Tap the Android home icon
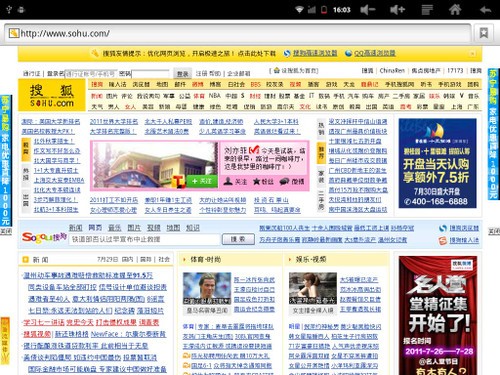The image size is (500, 375). click(455, 9)
